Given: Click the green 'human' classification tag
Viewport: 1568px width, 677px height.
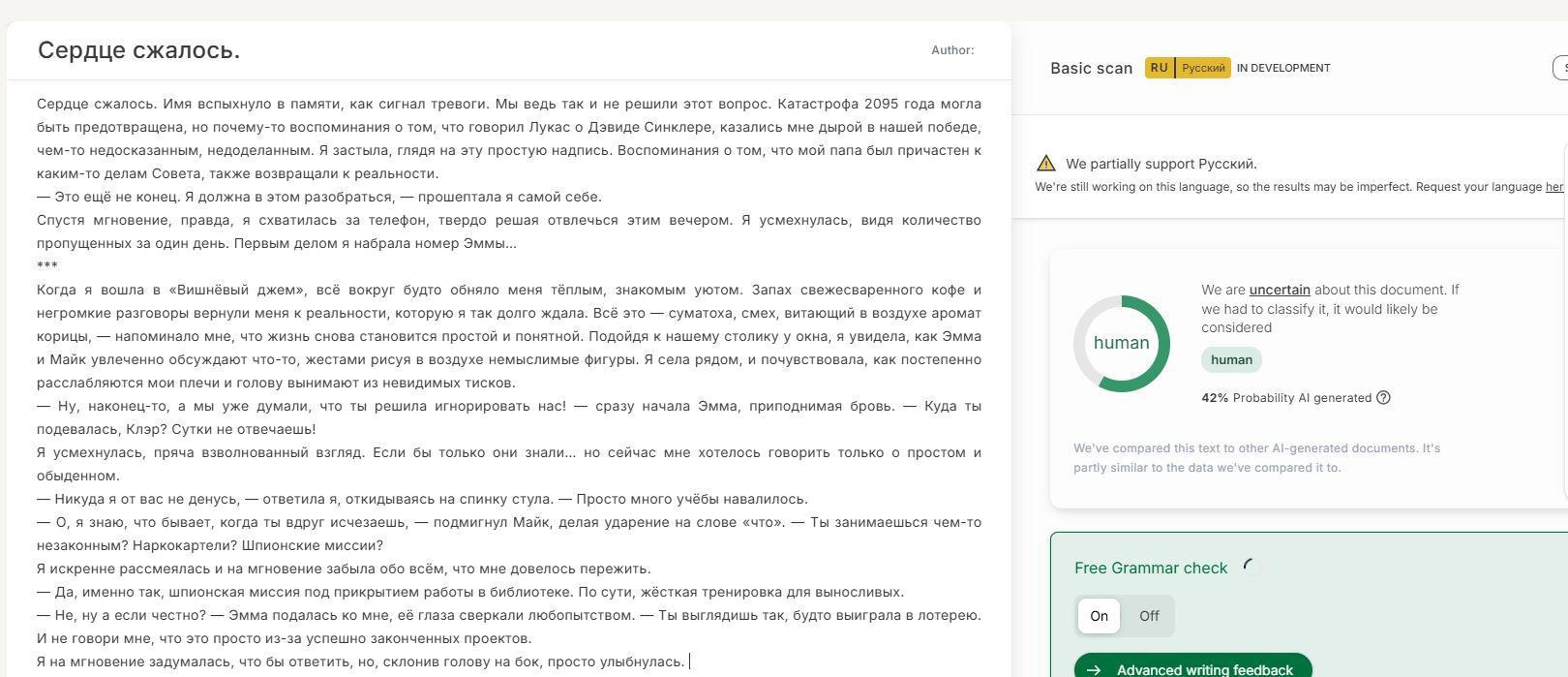Looking at the screenshot, I should pyautogui.click(x=1231, y=359).
